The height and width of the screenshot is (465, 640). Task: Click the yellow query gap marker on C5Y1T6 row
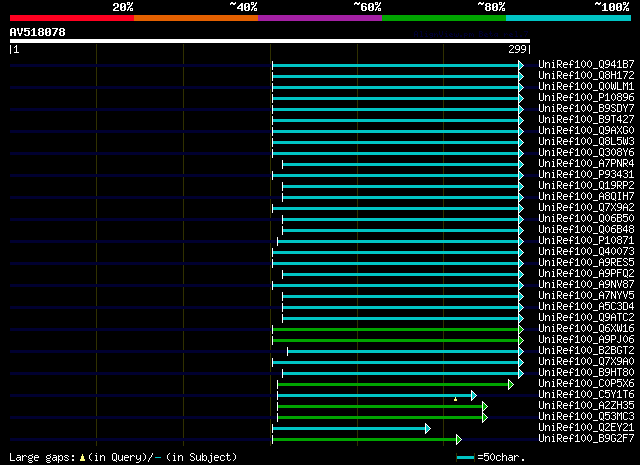pyautogui.click(x=455, y=399)
